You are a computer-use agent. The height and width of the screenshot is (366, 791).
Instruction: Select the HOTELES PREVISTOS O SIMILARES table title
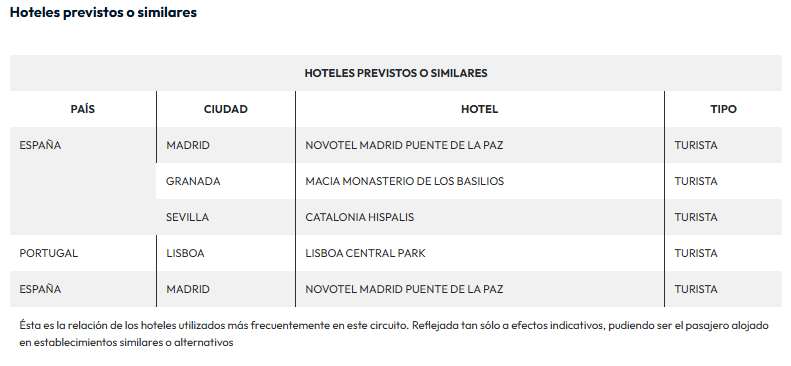pos(396,73)
